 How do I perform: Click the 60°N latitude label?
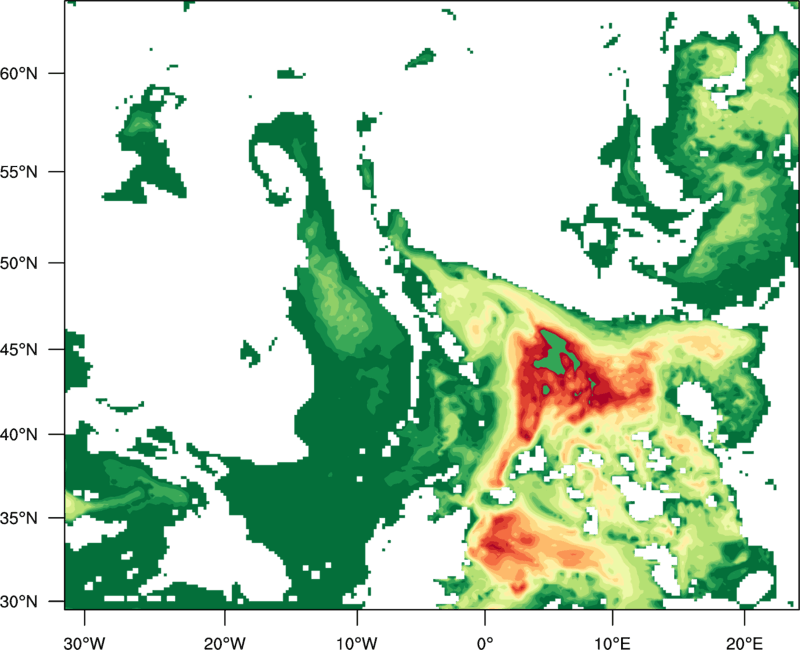(19, 73)
